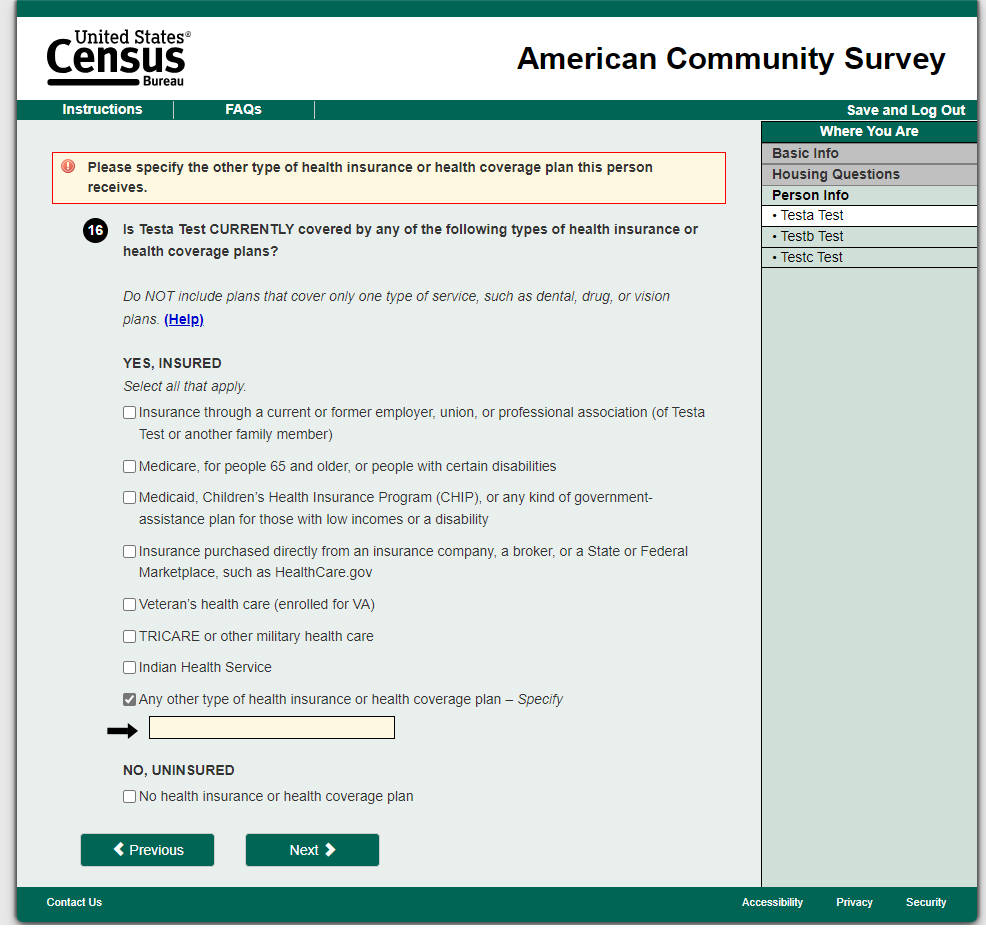The height and width of the screenshot is (932, 986).
Task: Uncheck Any other type of health insurance
Action: point(130,699)
